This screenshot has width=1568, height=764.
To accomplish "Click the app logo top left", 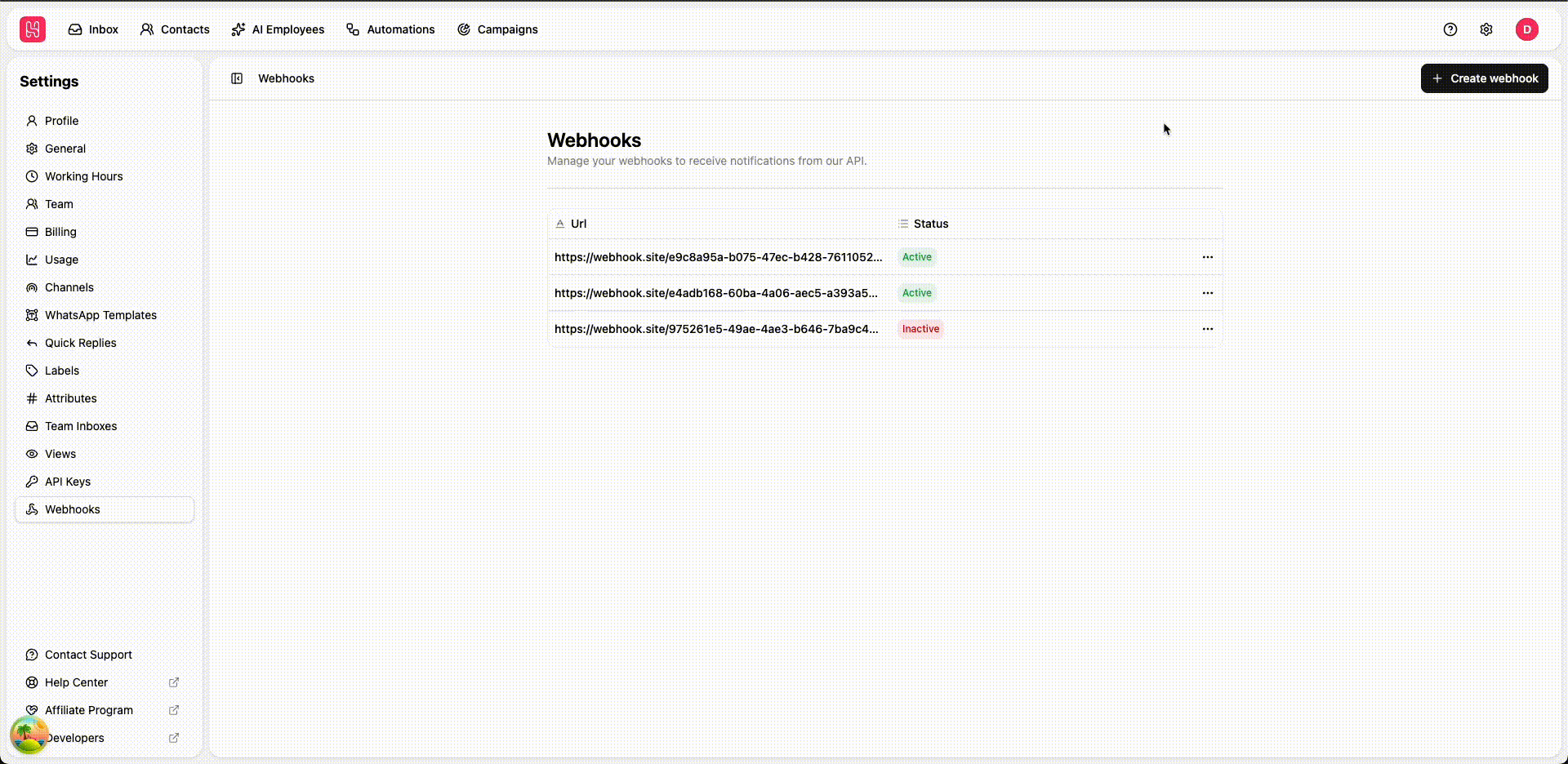I will pos(32,29).
